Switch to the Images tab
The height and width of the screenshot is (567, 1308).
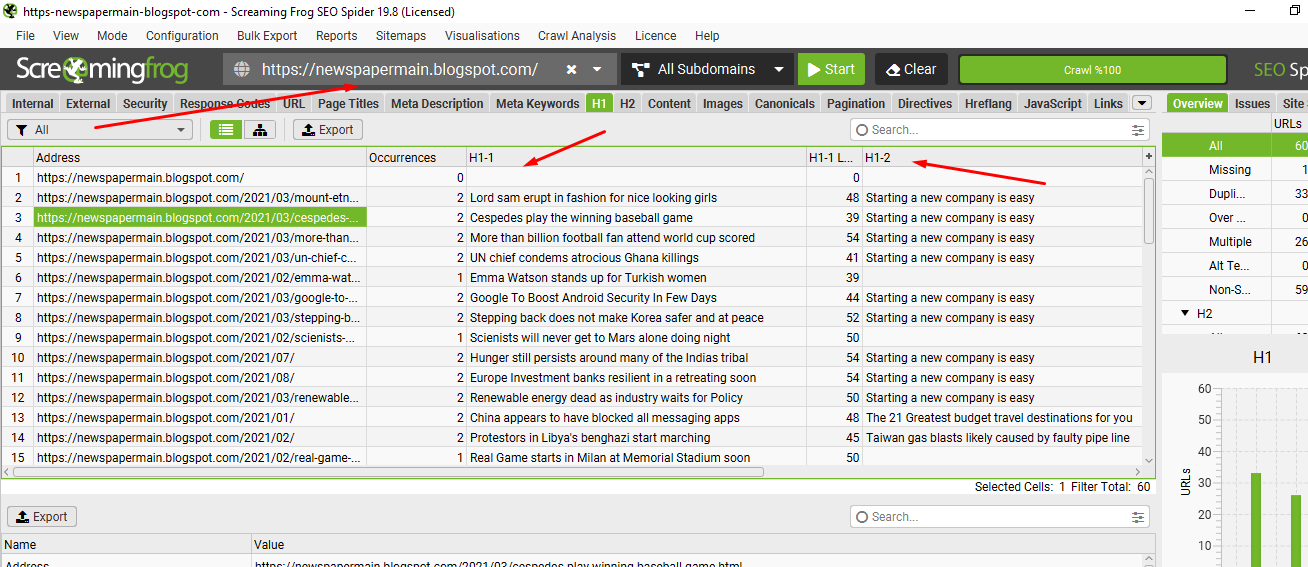(x=722, y=104)
